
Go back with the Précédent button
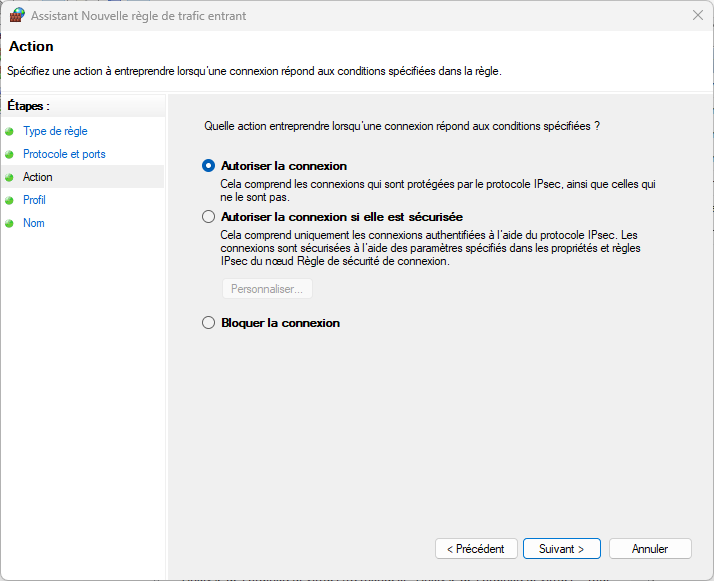coord(476,549)
